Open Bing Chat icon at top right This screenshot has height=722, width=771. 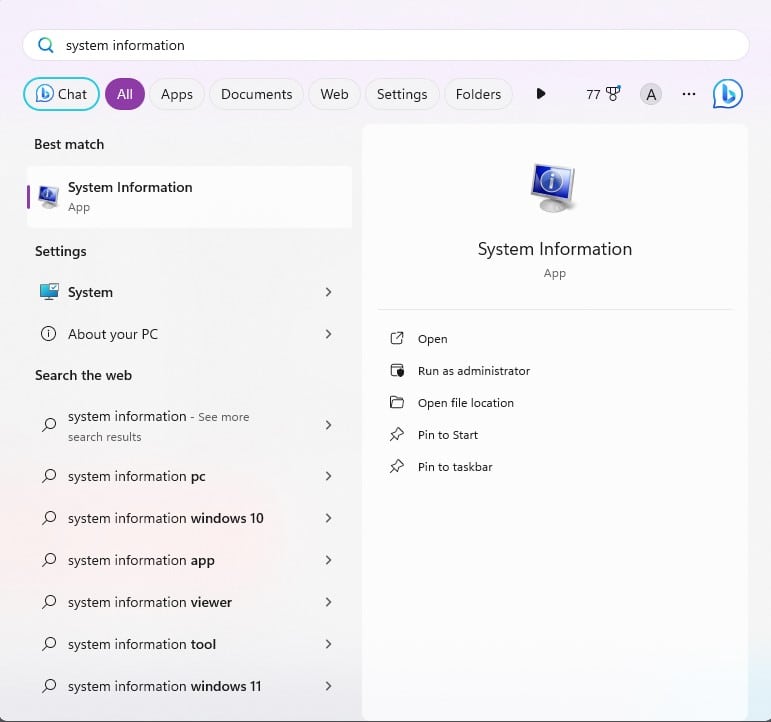coord(727,93)
